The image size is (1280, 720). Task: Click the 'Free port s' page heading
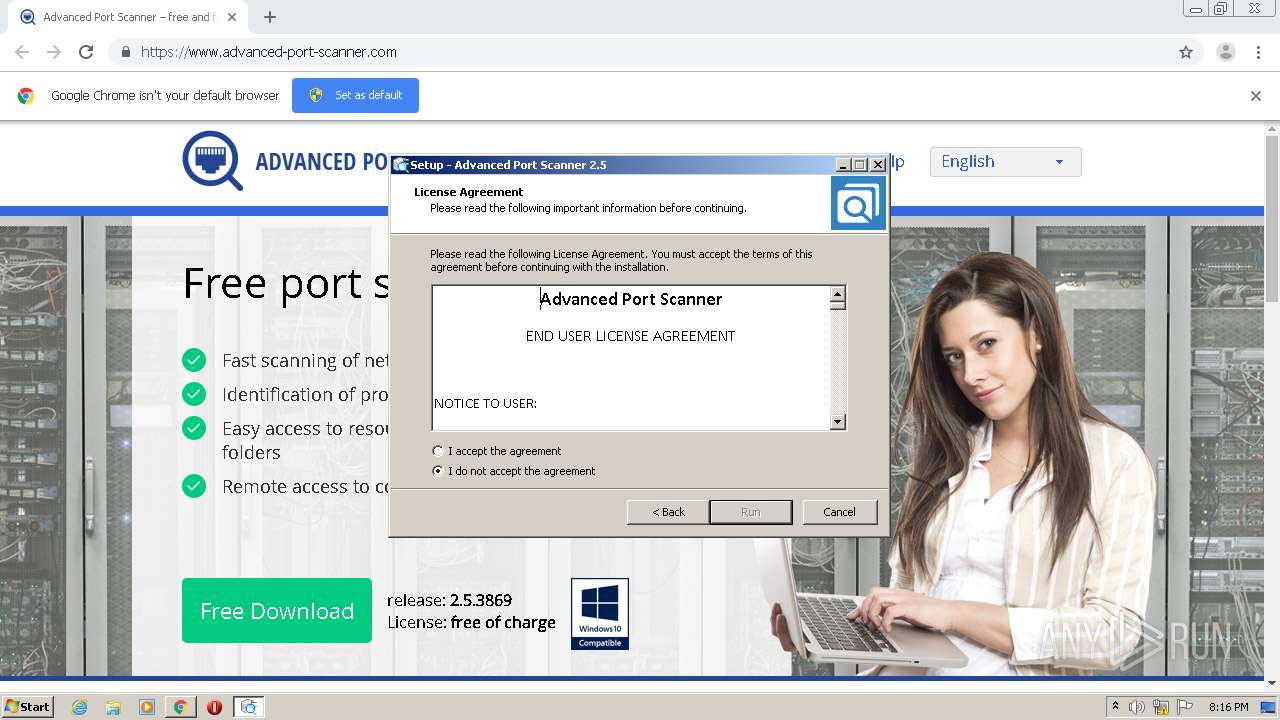tap(286, 283)
